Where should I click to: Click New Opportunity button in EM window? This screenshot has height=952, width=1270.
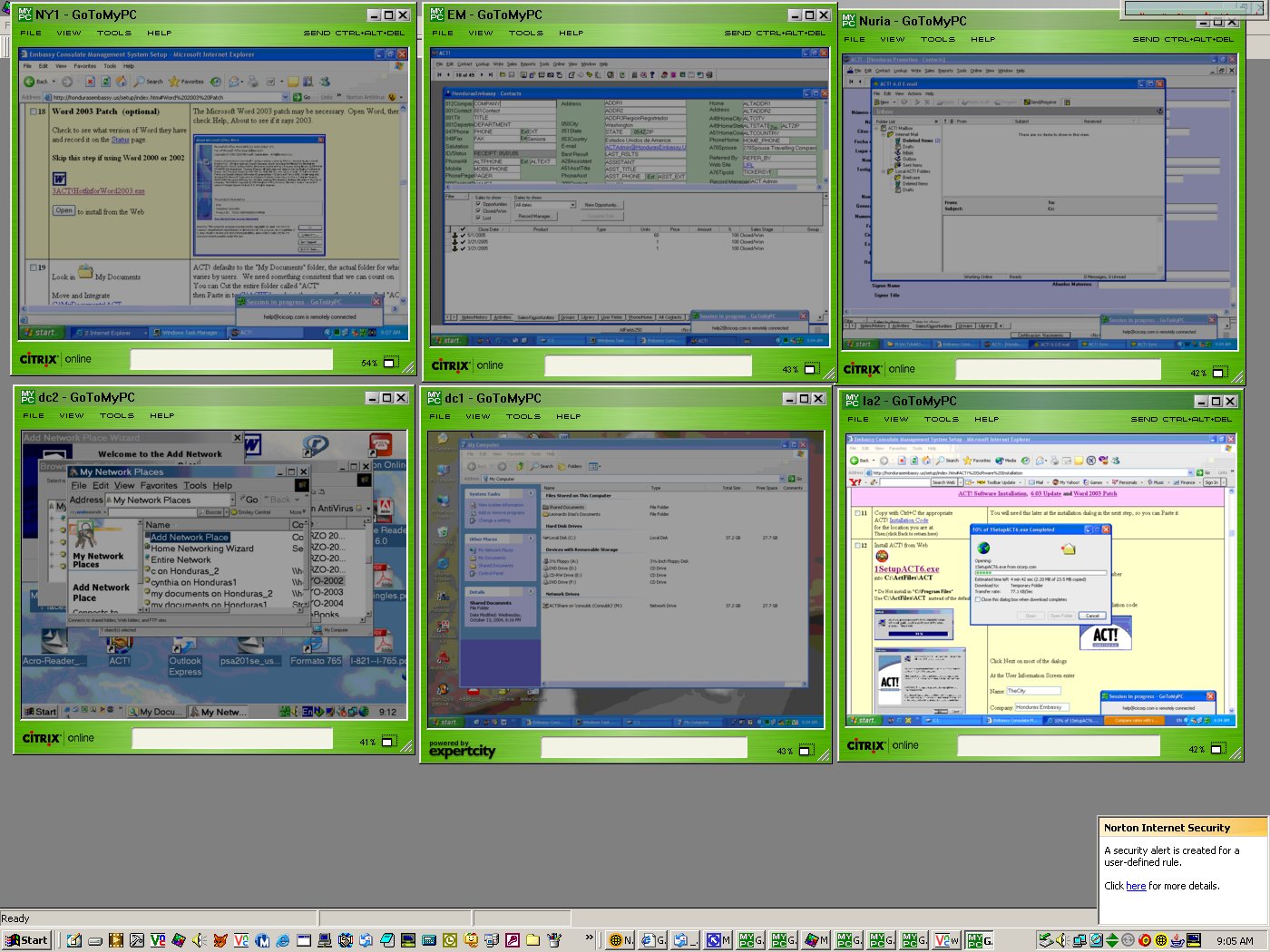click(601, 205)
